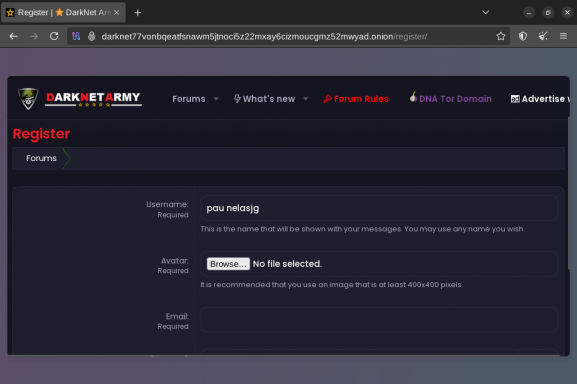Viewport: 577px width, 384px height.
Task: Click the address bar URL
Action: (x=264, y=36)
